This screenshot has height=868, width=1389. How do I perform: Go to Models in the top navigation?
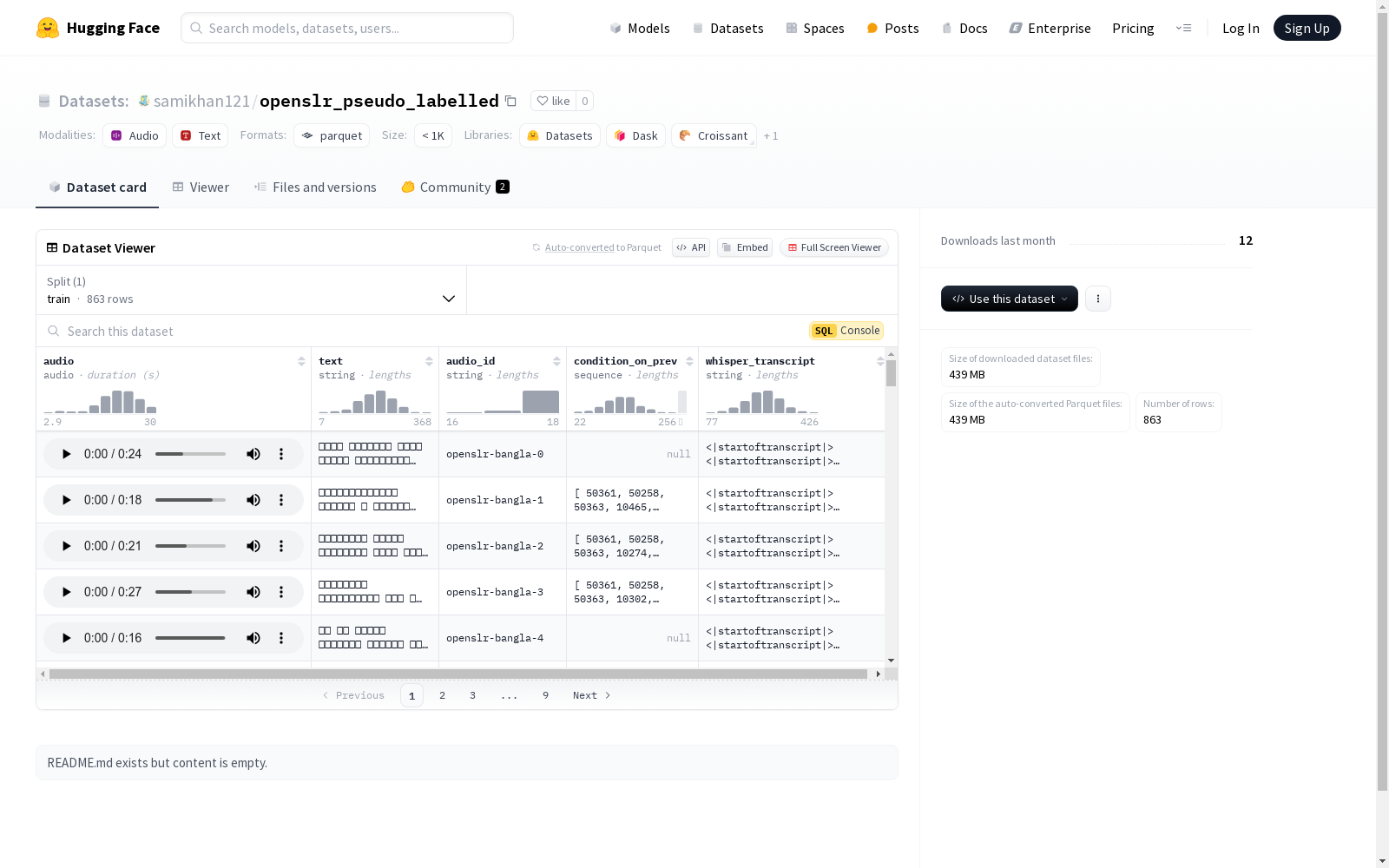(x=640, y=28)
